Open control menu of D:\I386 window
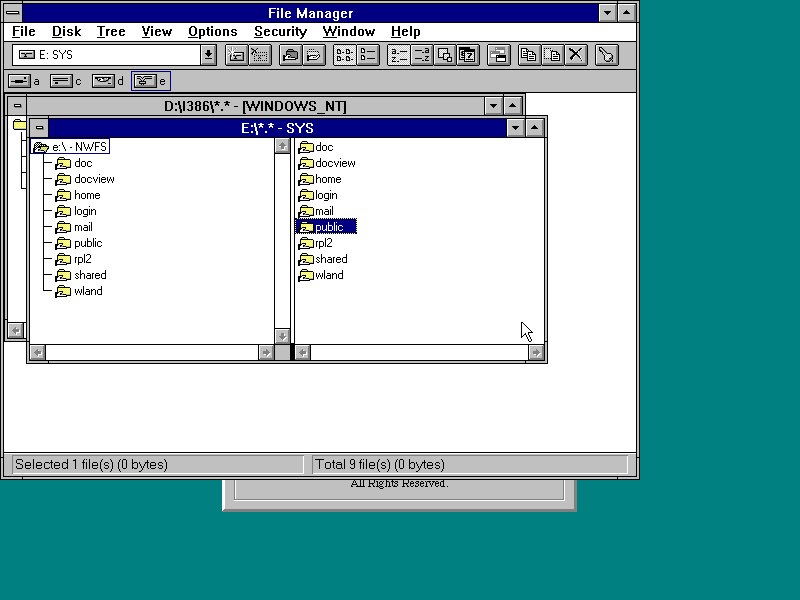Viewport: 800px width, 600px height. [17, 106]
